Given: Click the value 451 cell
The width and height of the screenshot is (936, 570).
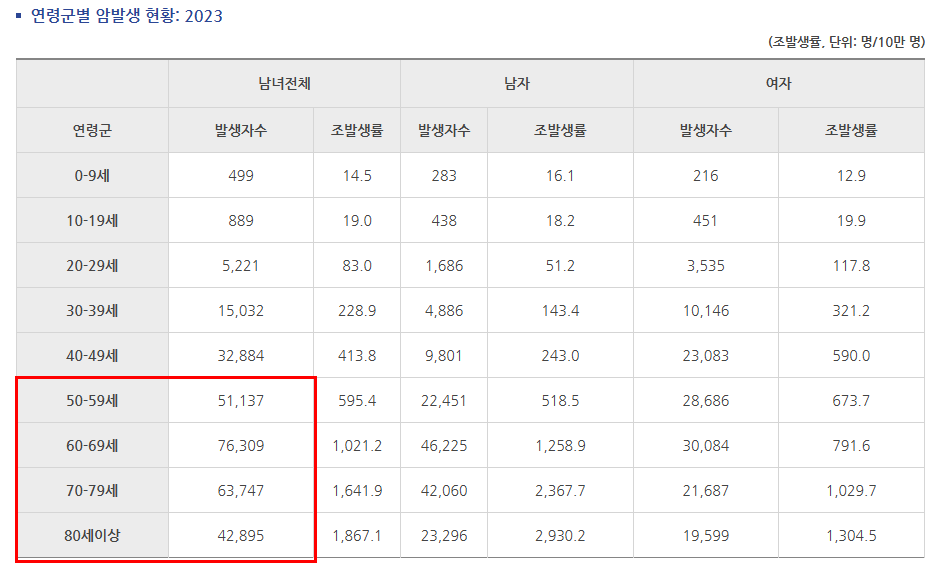Looking at the screenshot, I should click(x=706, y=221).
